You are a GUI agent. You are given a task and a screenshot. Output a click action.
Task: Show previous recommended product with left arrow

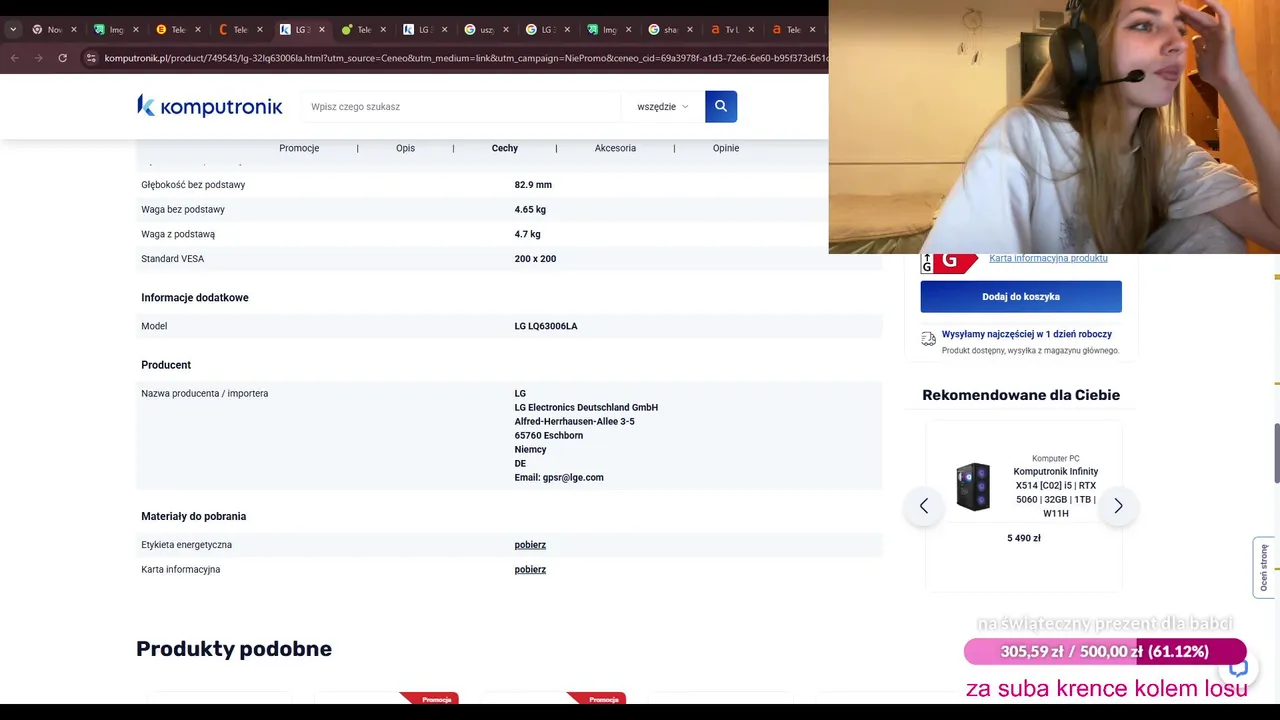pyautogui.click(x=924, y=506)
